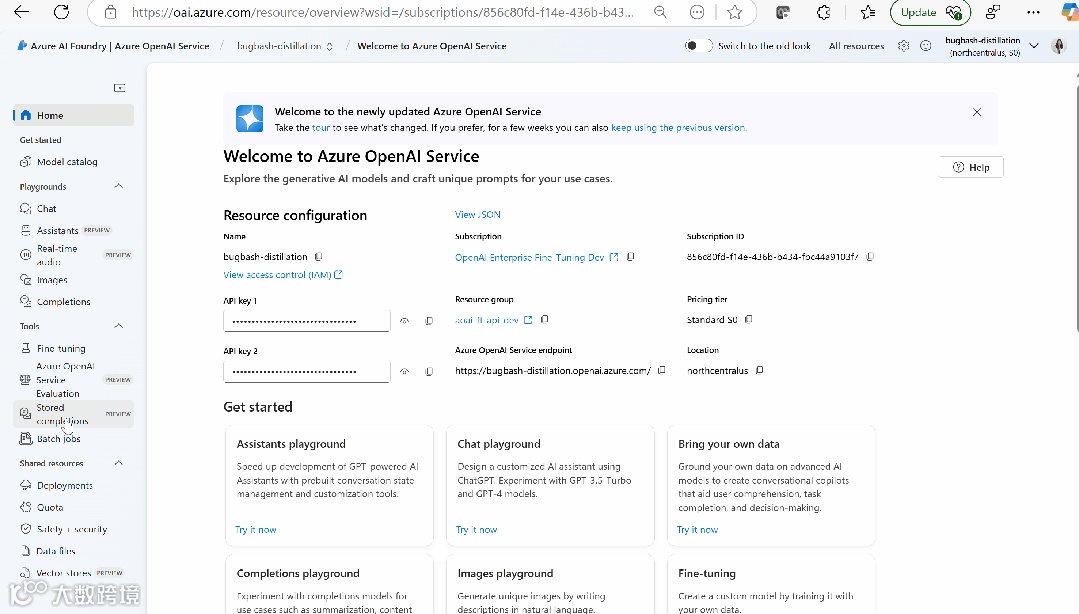Bookmark page with star icon
This screenshot has width=1079, height=614.
click(735, 12)
